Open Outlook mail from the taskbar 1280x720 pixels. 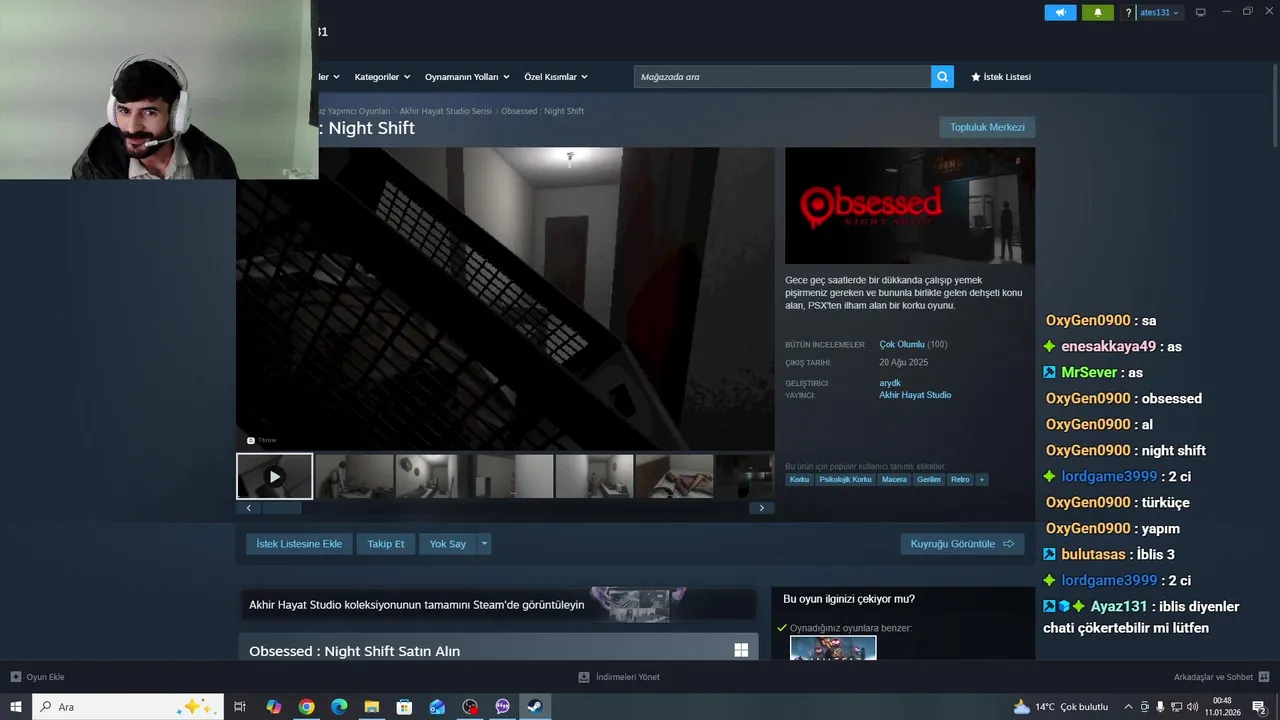(x=437, y=707)
